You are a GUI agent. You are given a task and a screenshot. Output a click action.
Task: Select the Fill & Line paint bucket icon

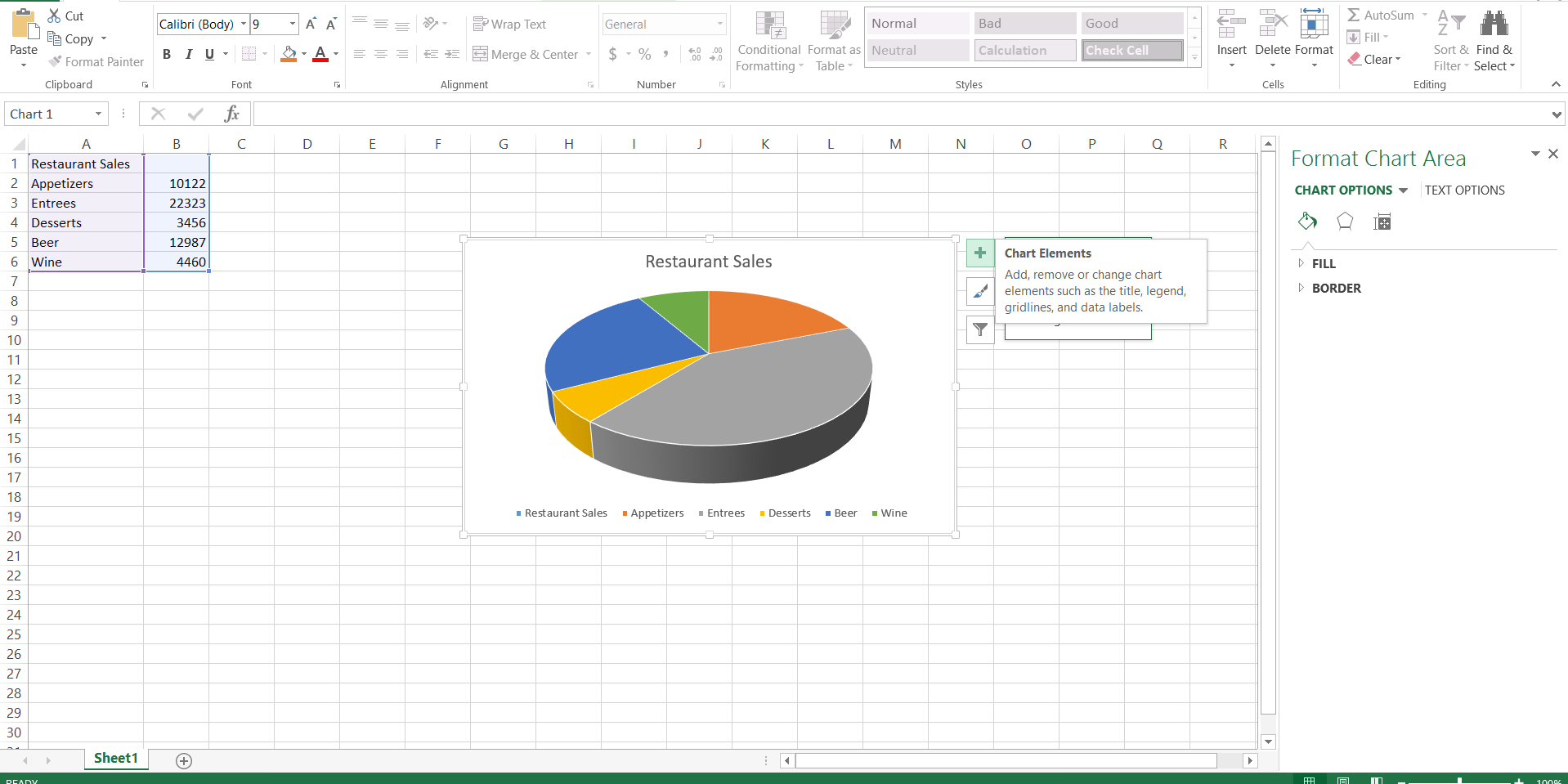click(1307, 222)
